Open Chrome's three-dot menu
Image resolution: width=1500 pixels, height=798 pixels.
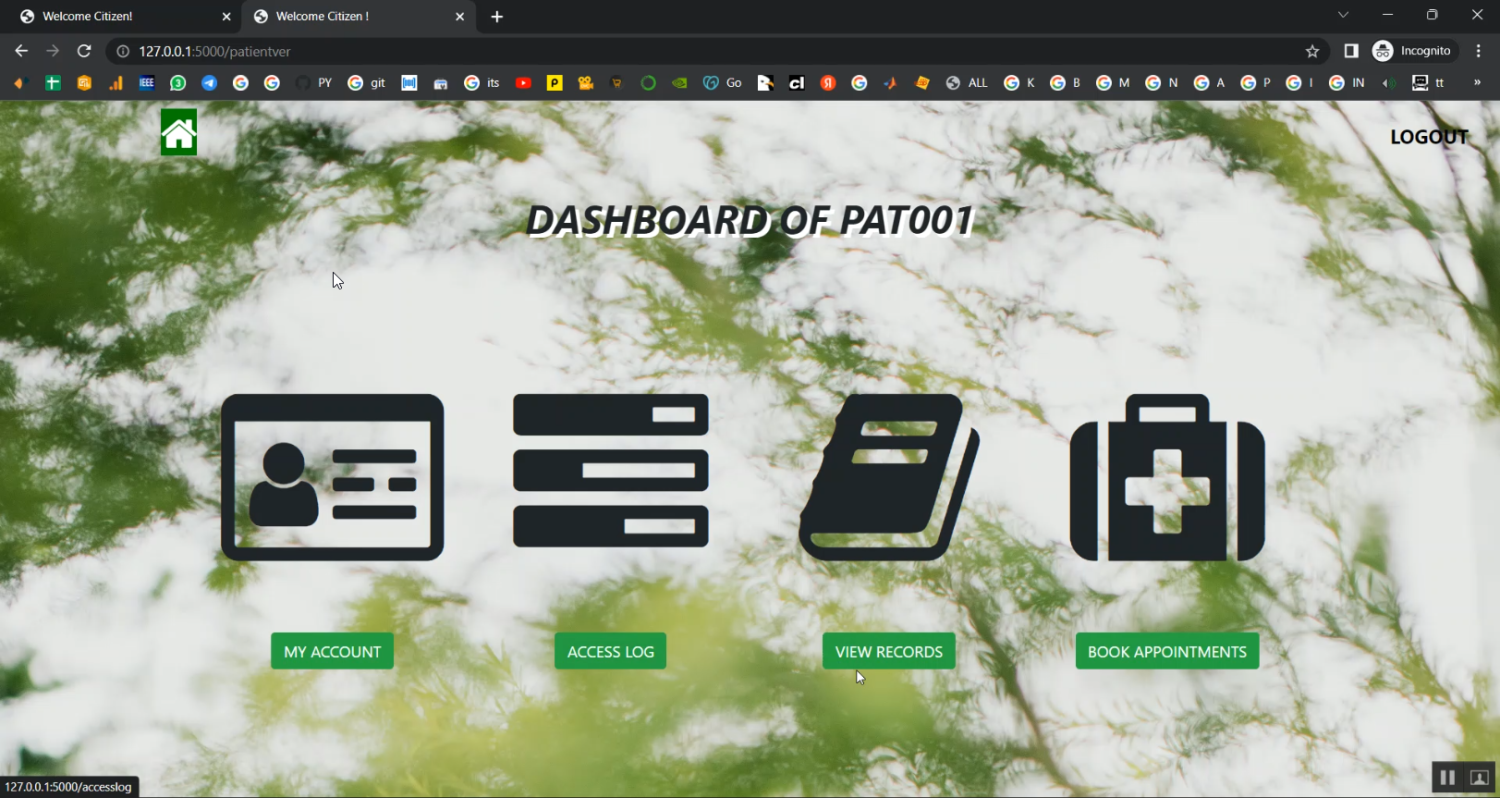pyautogui.click(x=1478, y=51)
